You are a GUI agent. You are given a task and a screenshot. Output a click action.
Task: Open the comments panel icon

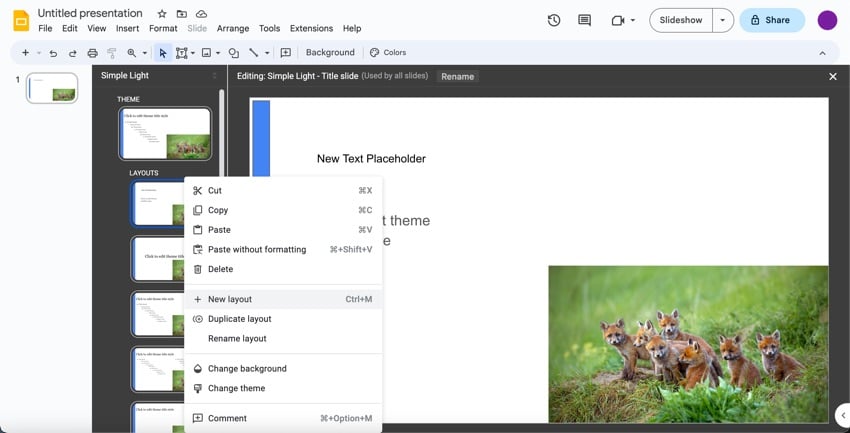(584, 20)
